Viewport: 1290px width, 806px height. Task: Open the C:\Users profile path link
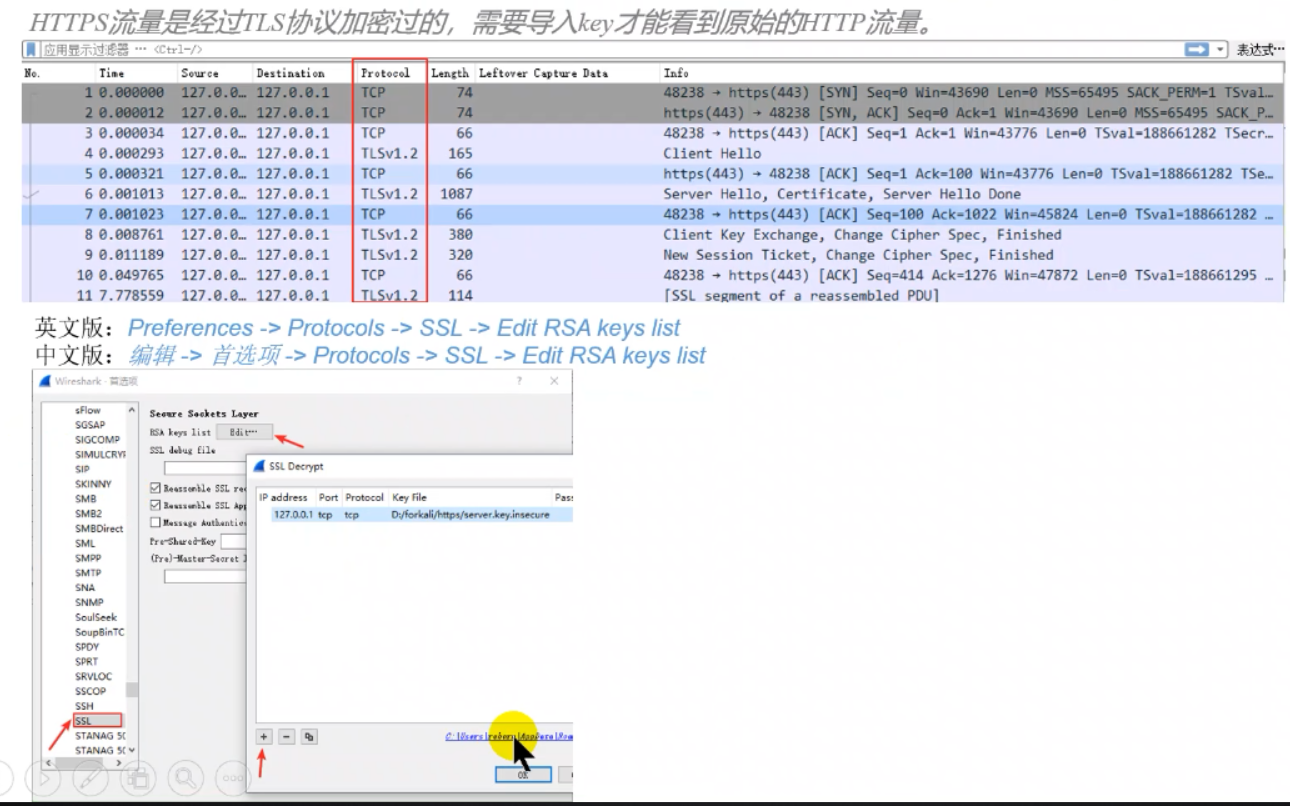click(x=509, y=736)
